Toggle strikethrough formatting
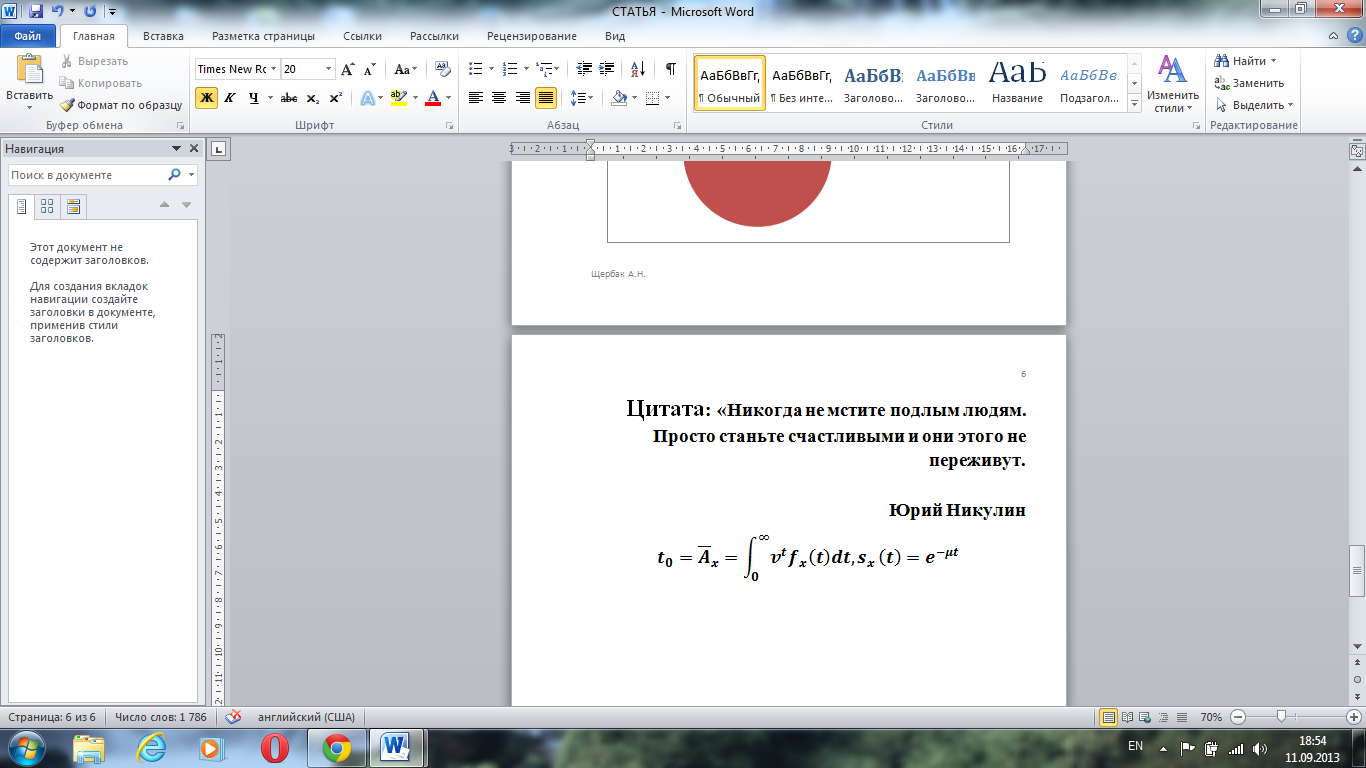Image resolution: width=1366 pixels, height=768 pixels. pos(289,98)
